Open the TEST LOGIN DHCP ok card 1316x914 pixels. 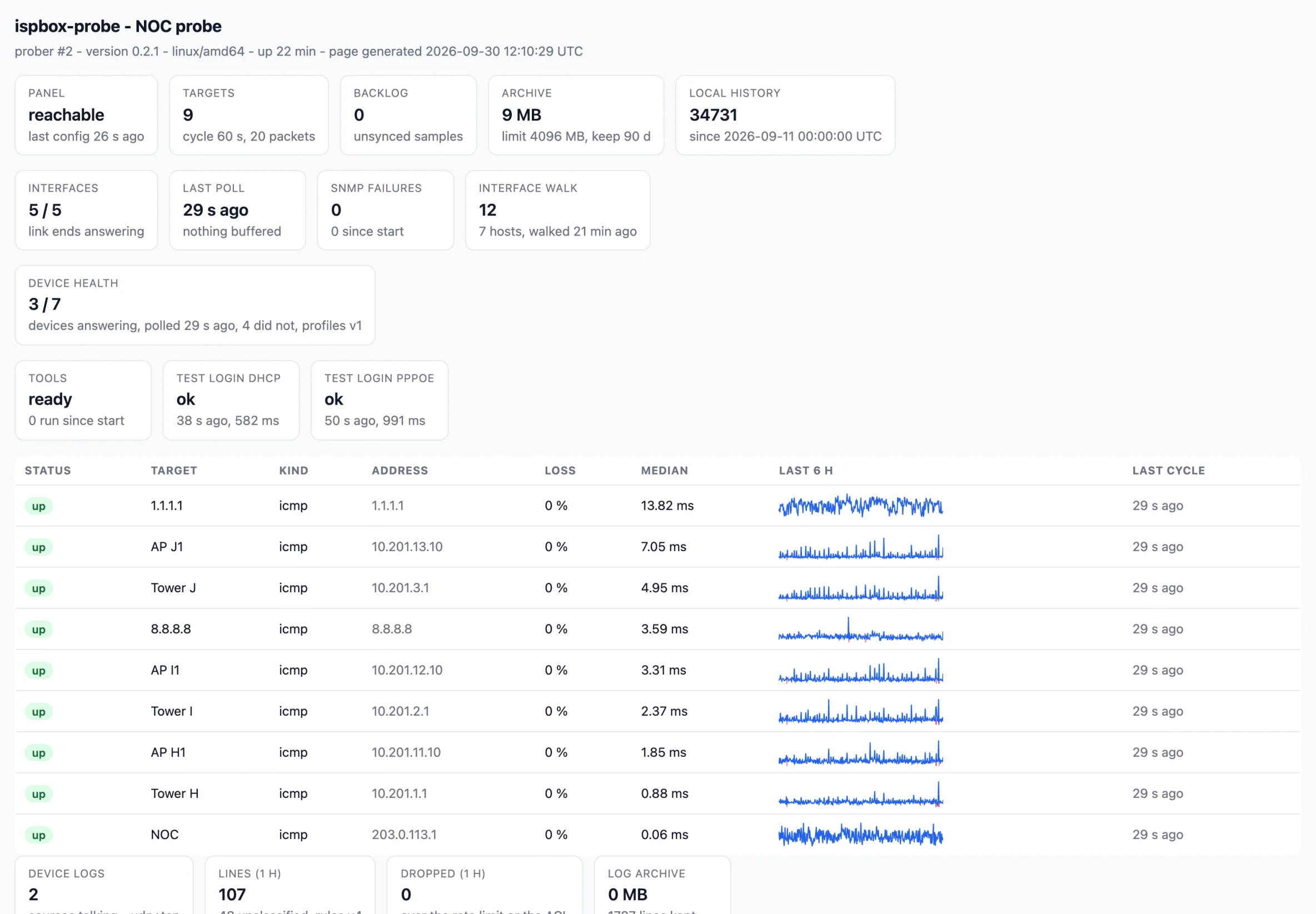click(231, 400)
